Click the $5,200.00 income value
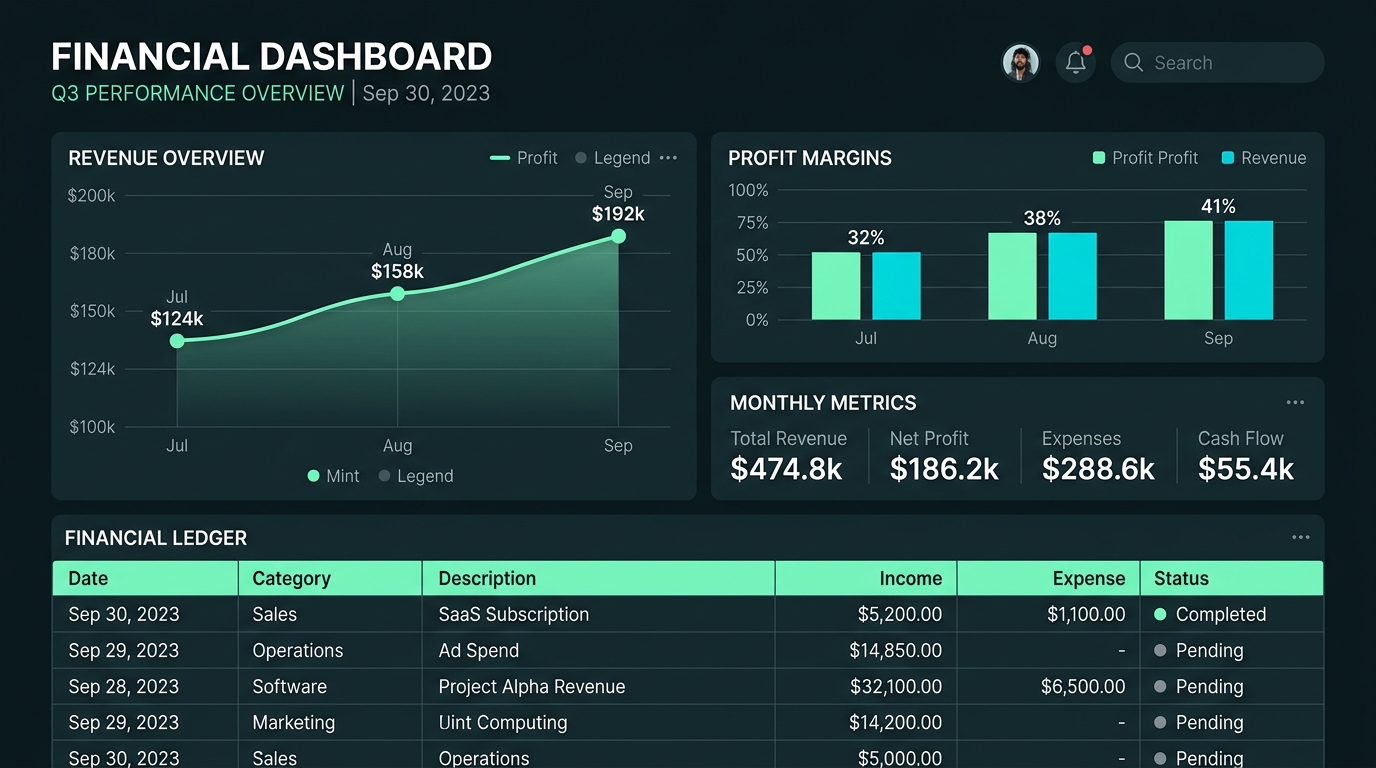 pos(900,614)
